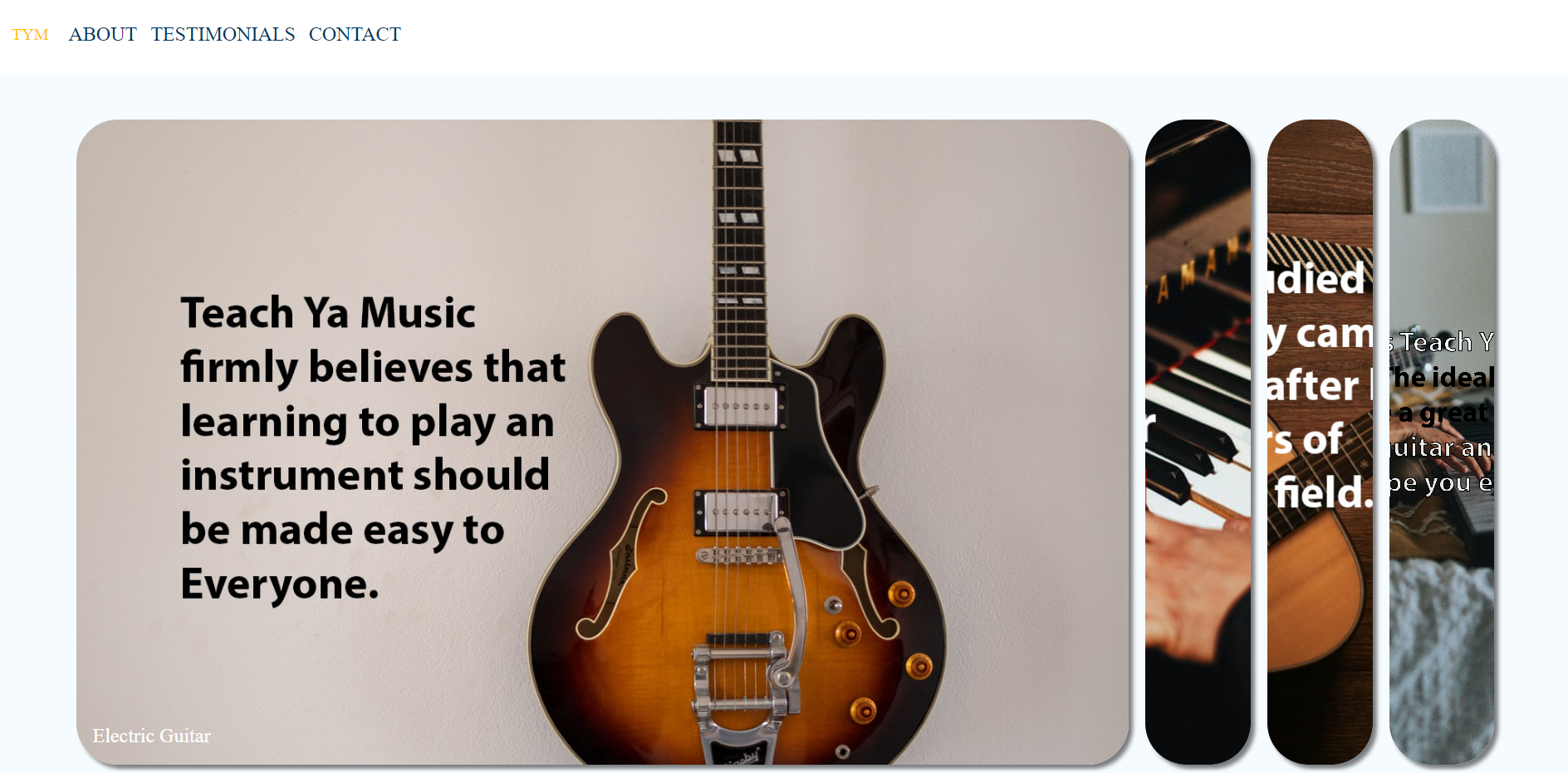Click "he ideal" text on the rightmost panel
The height and width of the screenshot is (773, 1568).
coord(1443,378)
